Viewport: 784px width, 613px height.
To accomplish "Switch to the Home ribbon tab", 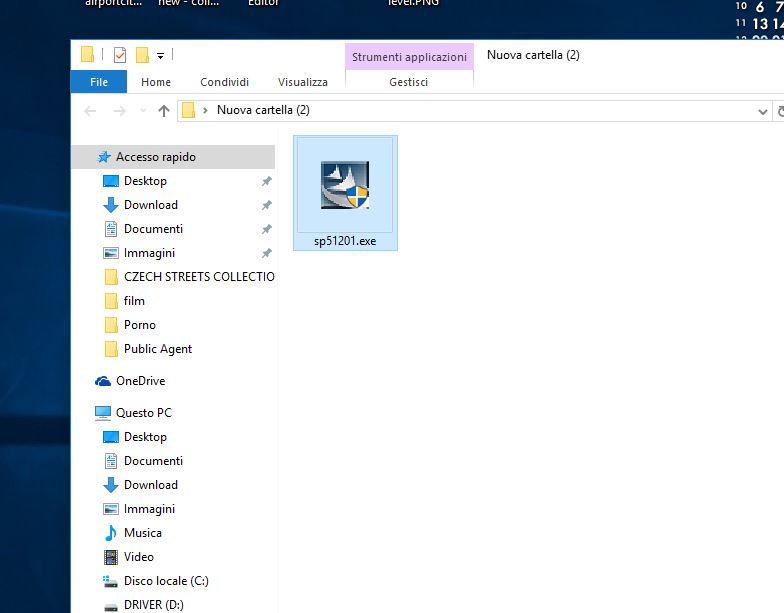I will pyautogui.click(x=156, y=82).
